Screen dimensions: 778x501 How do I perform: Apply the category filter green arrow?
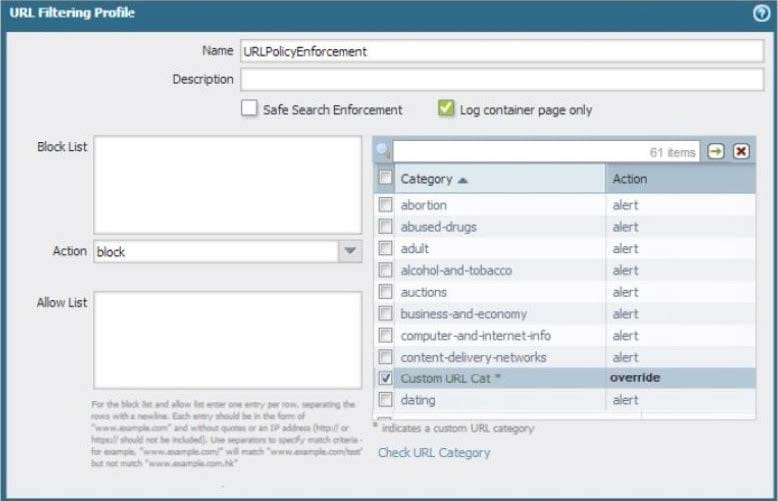pyautogui.click(x=715, y=151)
